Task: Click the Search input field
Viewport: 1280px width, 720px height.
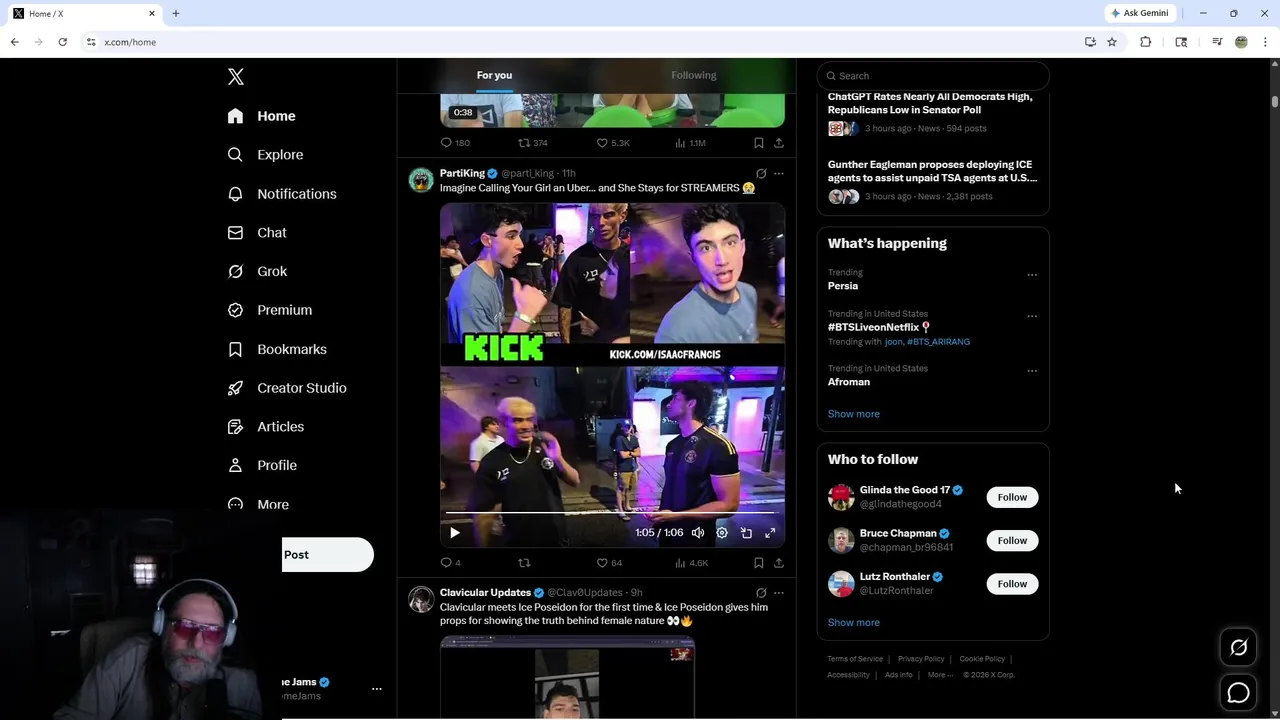Action: [x=933, y=76]
